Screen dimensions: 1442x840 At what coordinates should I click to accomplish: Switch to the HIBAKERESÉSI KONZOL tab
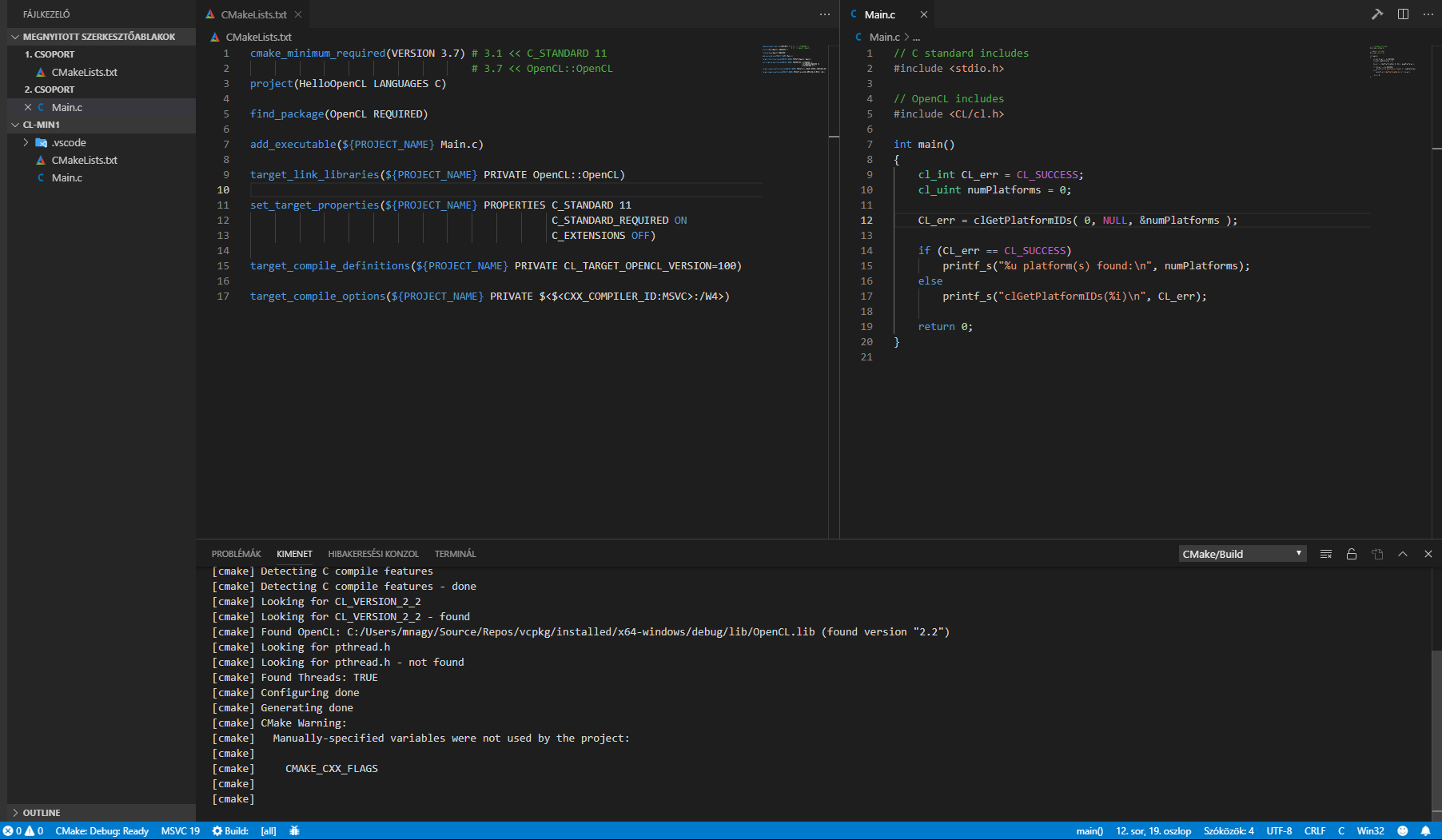point(373,554)
